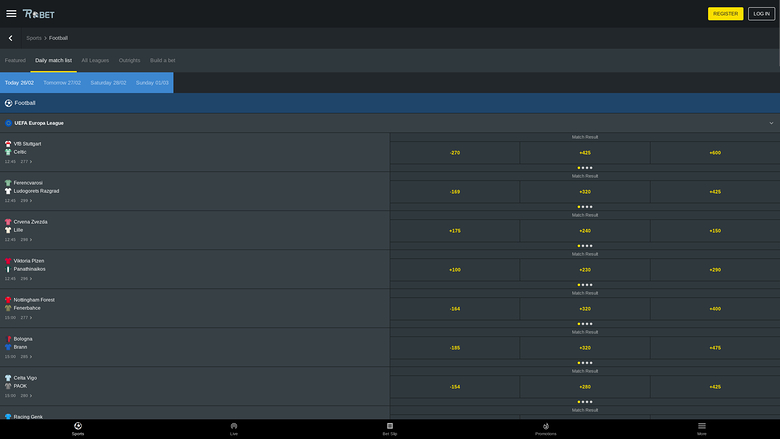Bet on PAOK win at +425
The width and height of the screenshot is (780, 439).
[715, 387]
